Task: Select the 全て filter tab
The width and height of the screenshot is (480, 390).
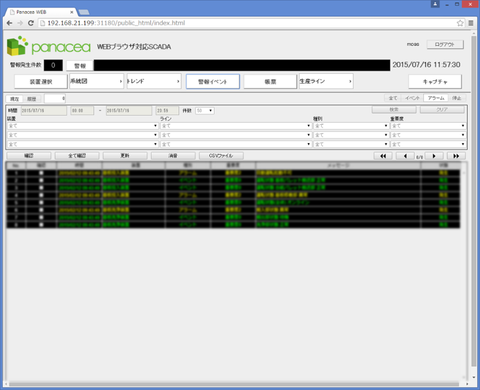Action: [x=393, y=98]
